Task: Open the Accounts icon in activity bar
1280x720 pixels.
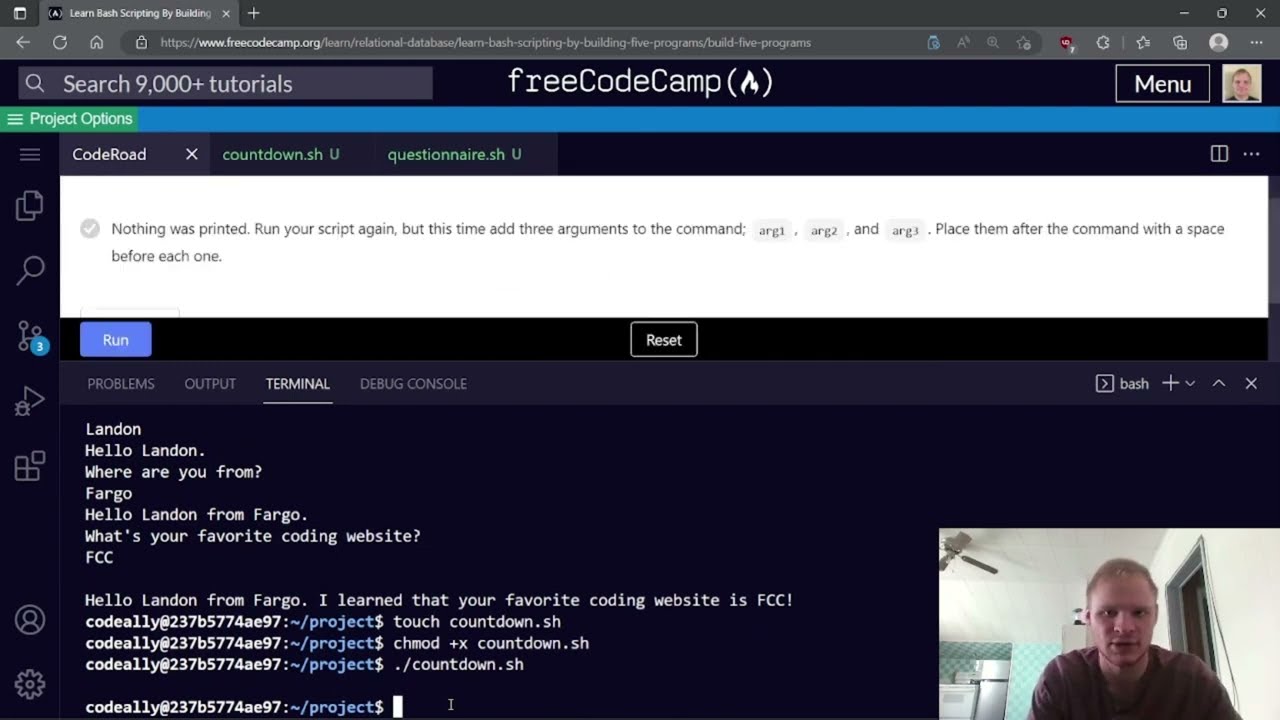Action: (30, 620)
